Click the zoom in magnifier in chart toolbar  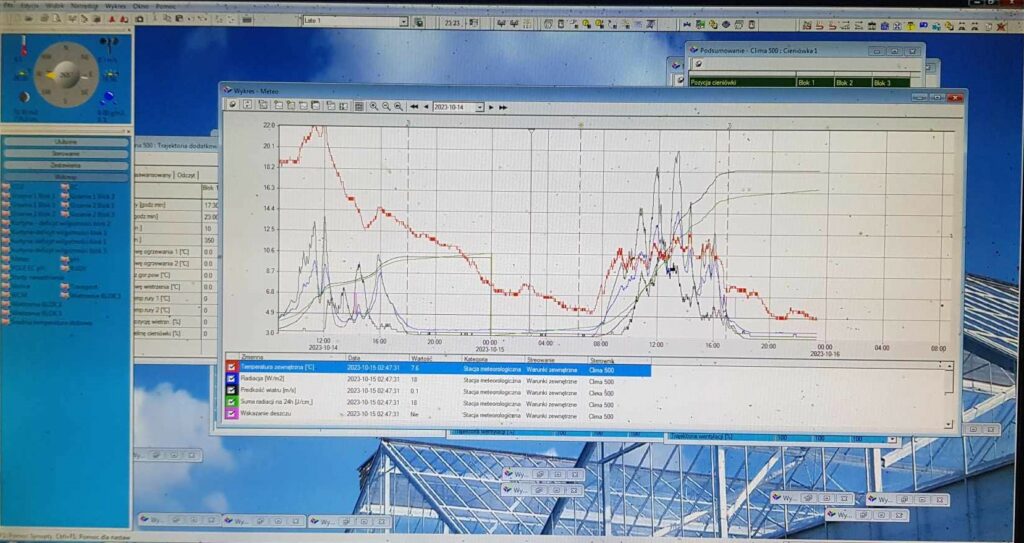373,106
